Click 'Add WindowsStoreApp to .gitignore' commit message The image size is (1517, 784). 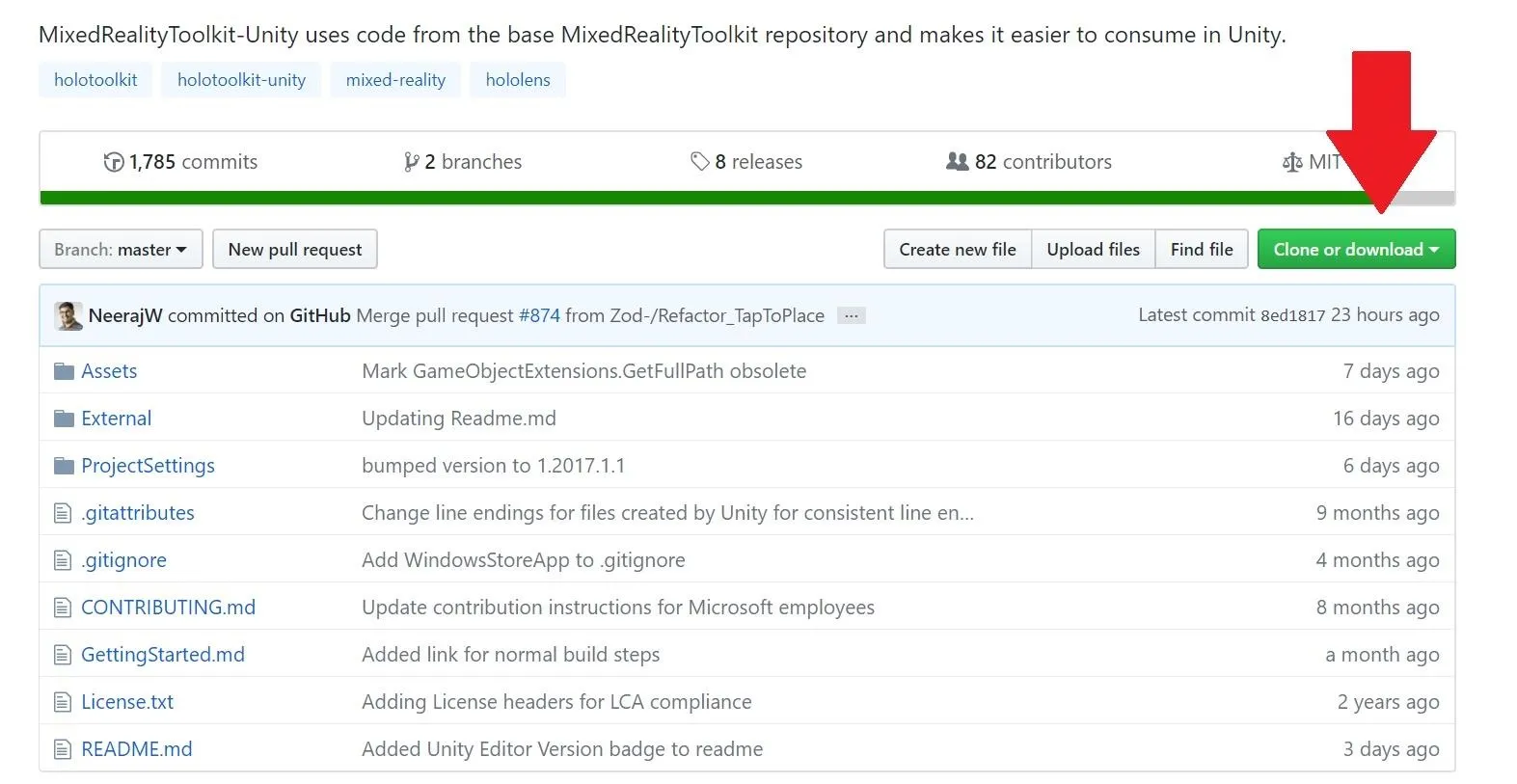coord(524,560)
